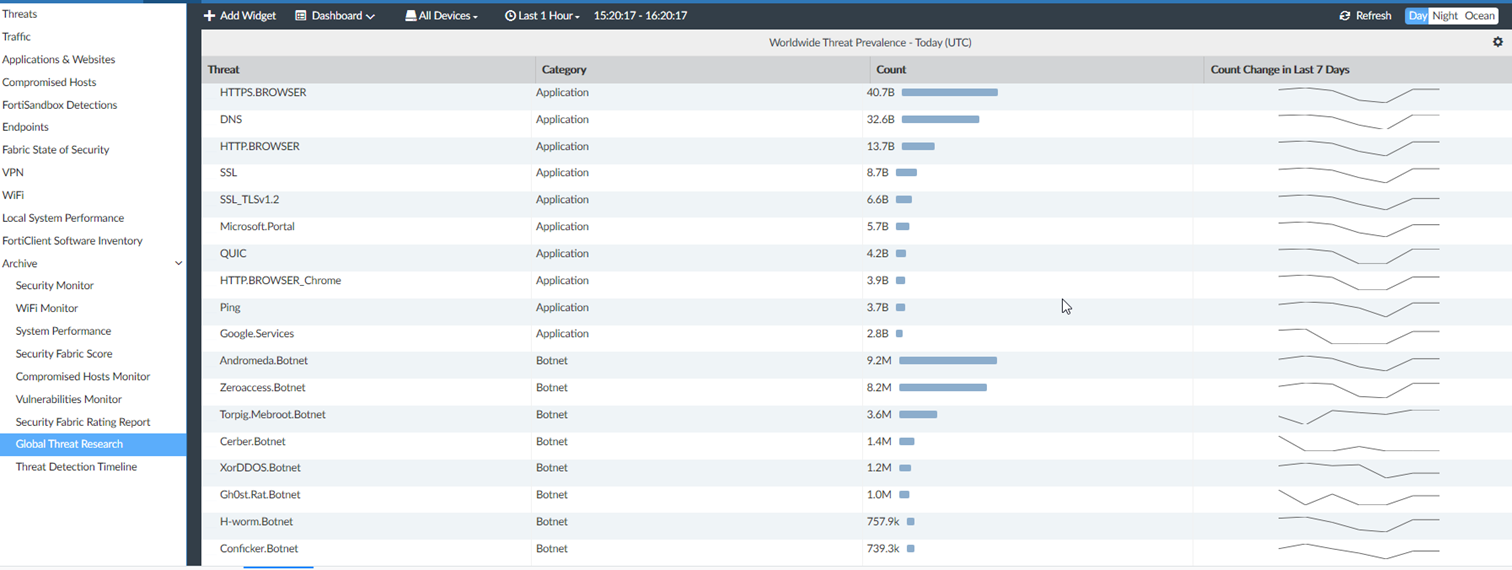Open the widget settings gear icon

tap(1497, 42)
